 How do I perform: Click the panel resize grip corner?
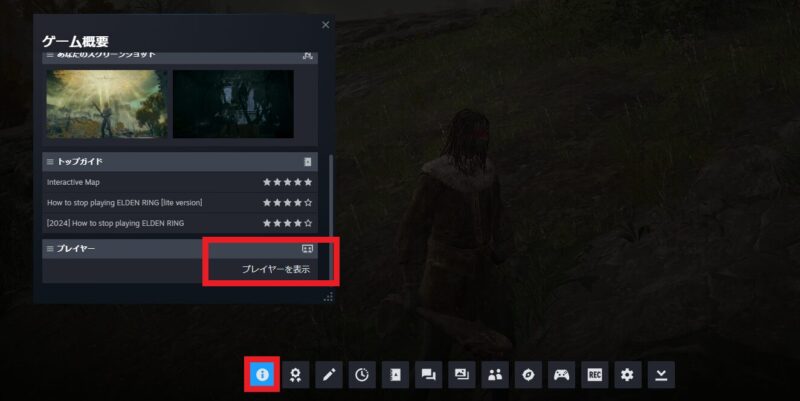[328, 296]
